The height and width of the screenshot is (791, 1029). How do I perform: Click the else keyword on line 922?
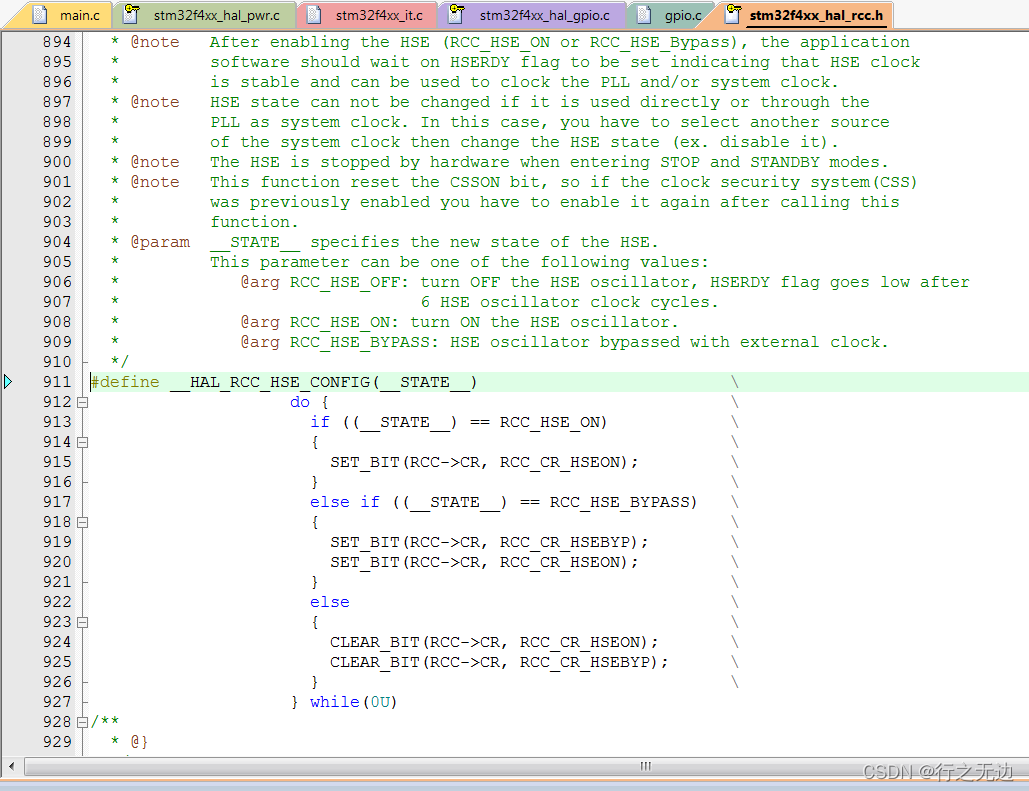point(329,602)
